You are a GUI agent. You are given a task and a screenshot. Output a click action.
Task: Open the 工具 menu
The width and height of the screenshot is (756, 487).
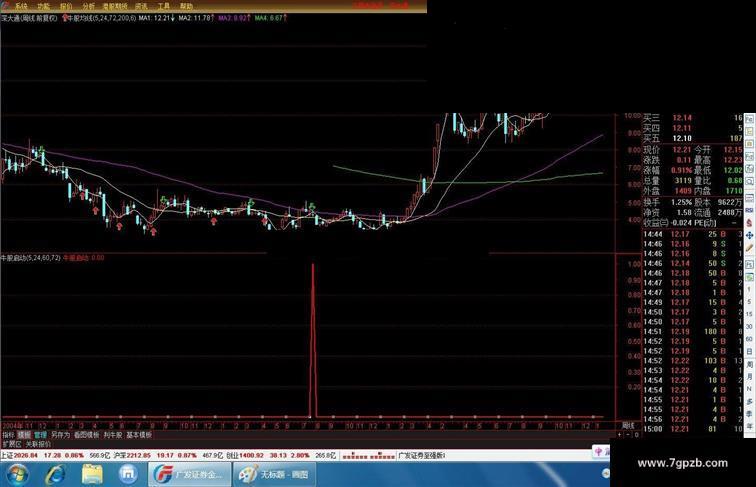(x=164, y=6)
